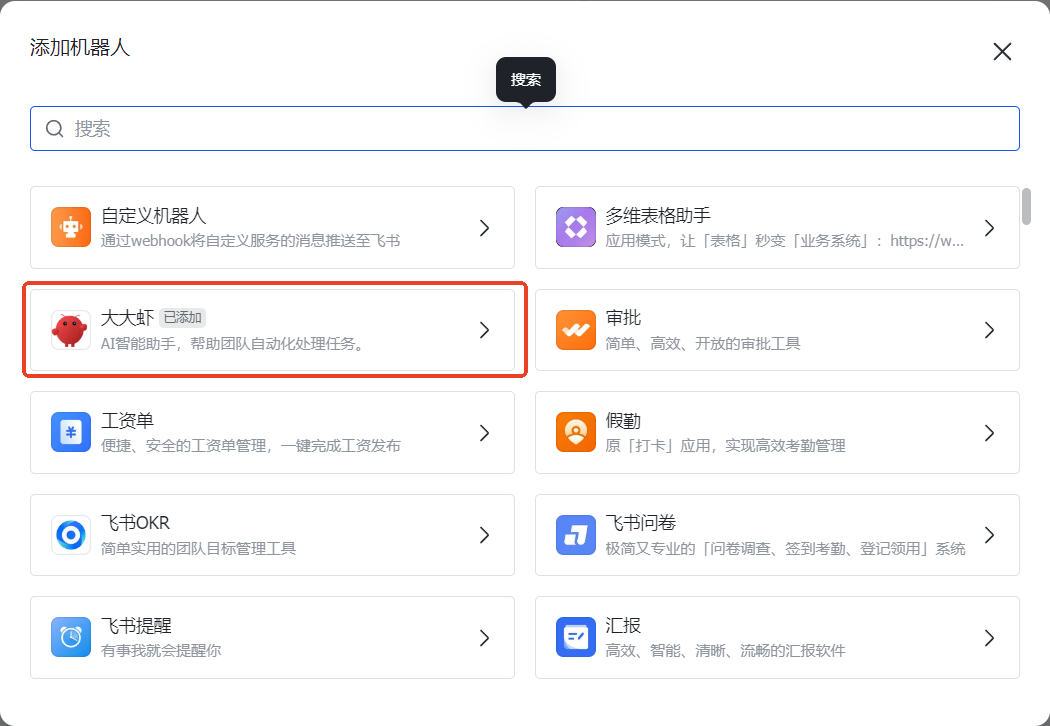This screenshot has width=1050, height=726.
Task: Click the 已添加 badge next to 大大虾
Action: point(182,317)
